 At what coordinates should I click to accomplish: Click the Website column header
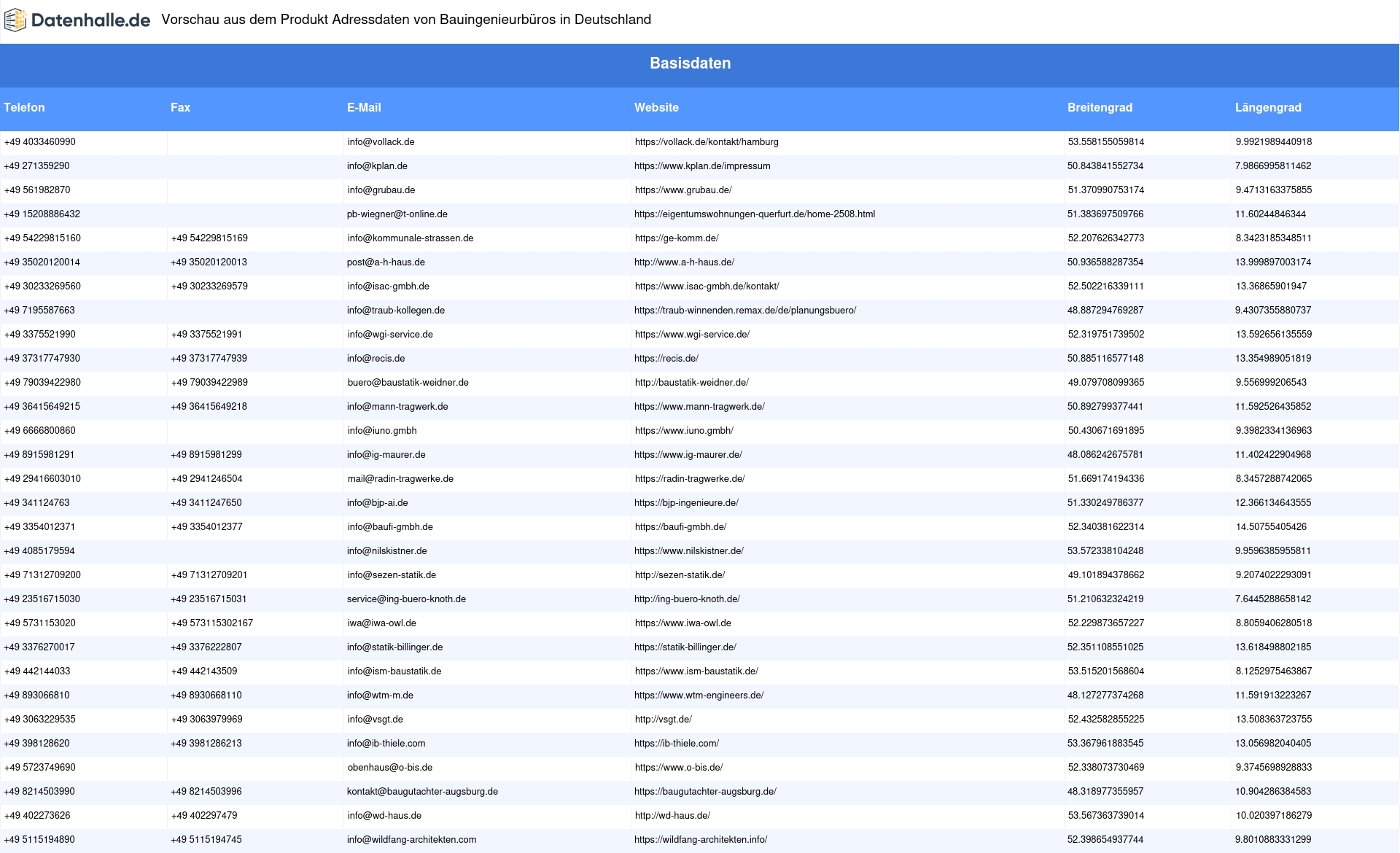[656, 108]
